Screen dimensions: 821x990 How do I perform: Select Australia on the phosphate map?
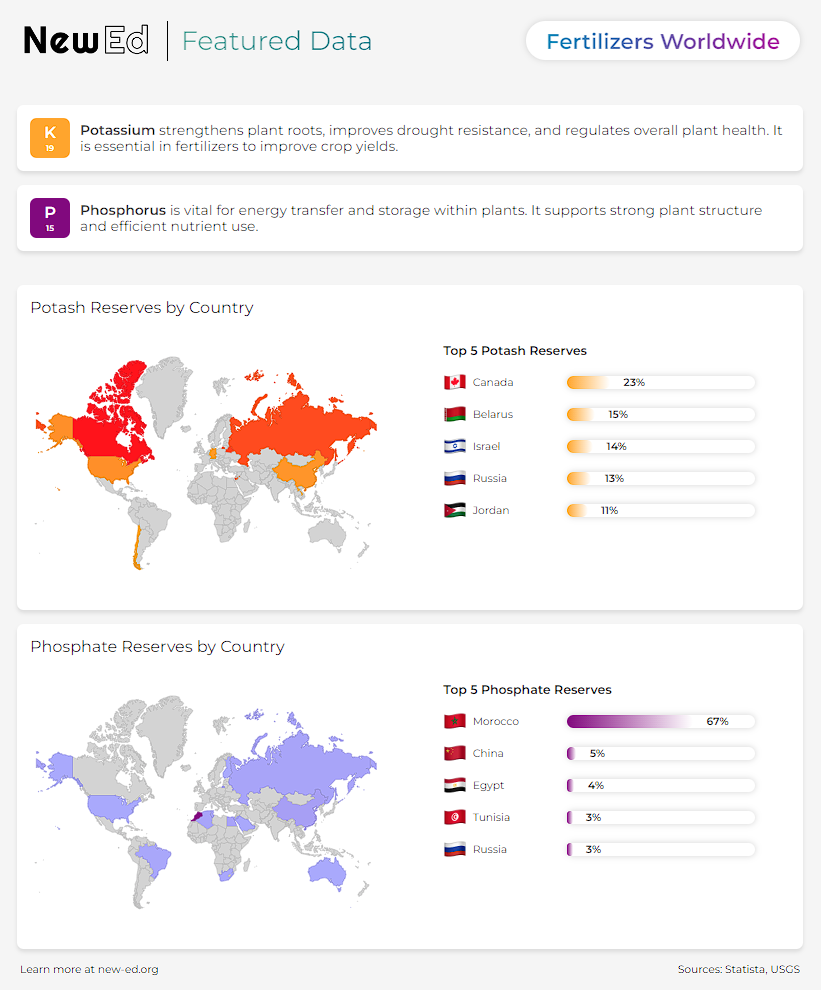coord(327,871)
